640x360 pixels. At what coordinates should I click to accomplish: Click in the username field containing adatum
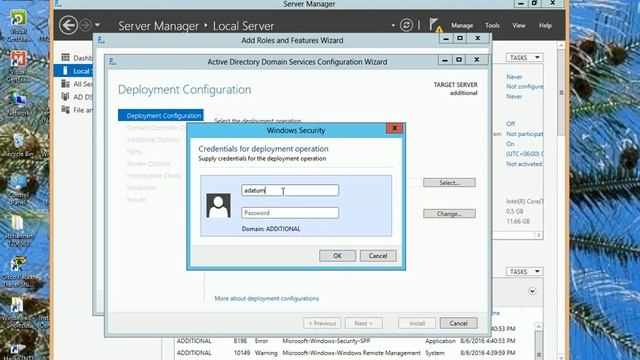(290, 190)
